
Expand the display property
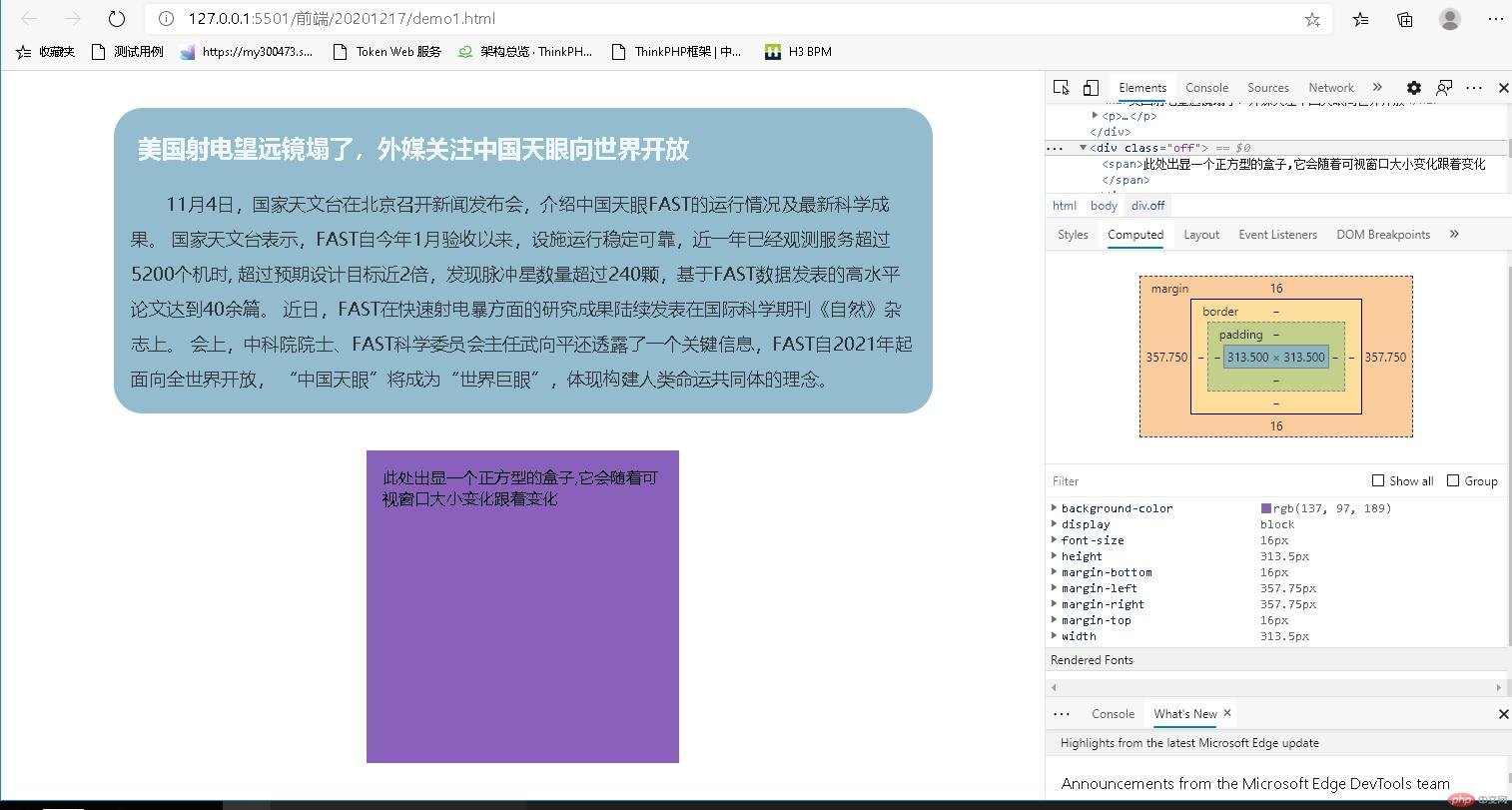(x=1055, y=524)
